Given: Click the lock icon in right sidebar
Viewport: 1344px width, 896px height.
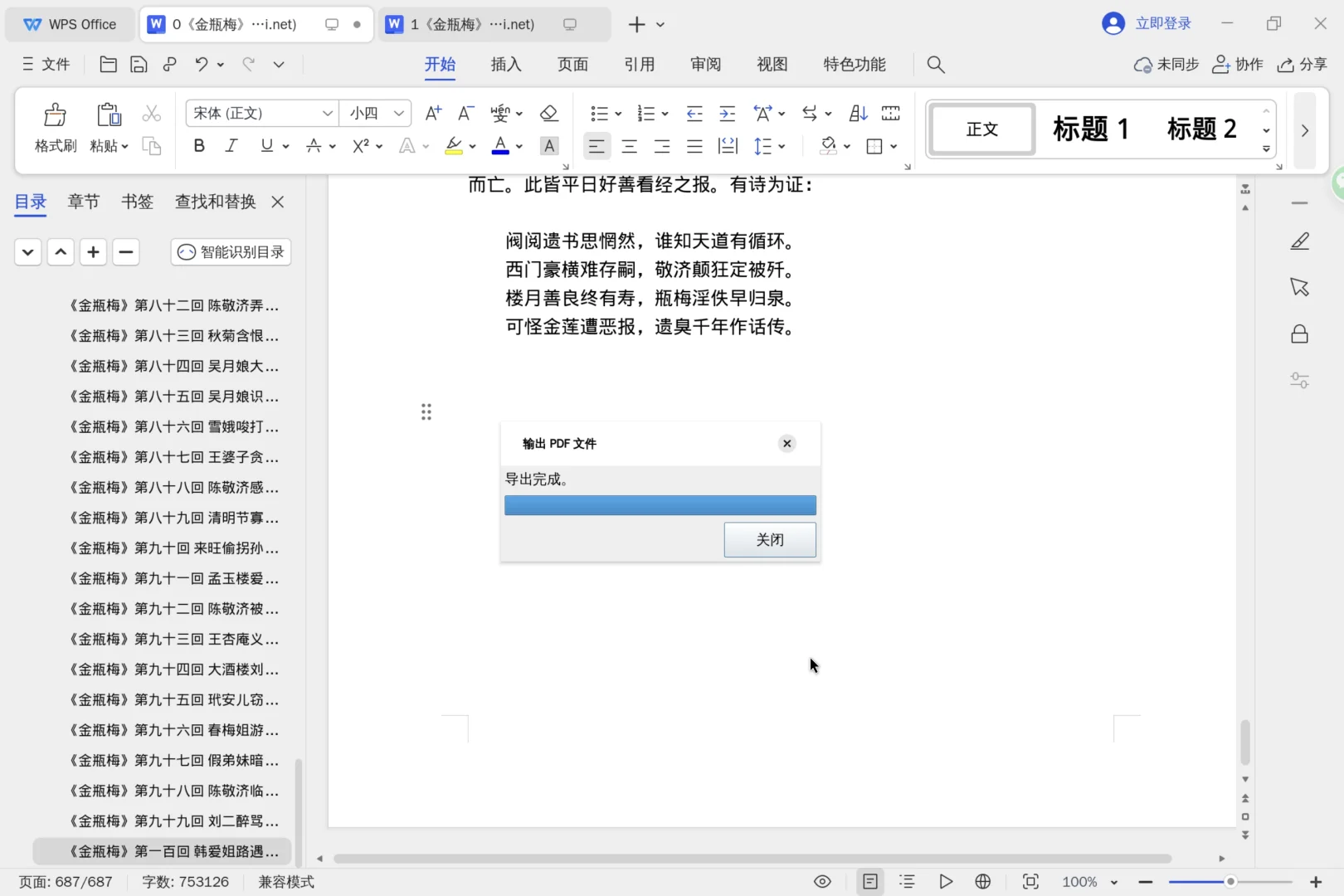Looking at the screenshot, I should point(1300,334).
